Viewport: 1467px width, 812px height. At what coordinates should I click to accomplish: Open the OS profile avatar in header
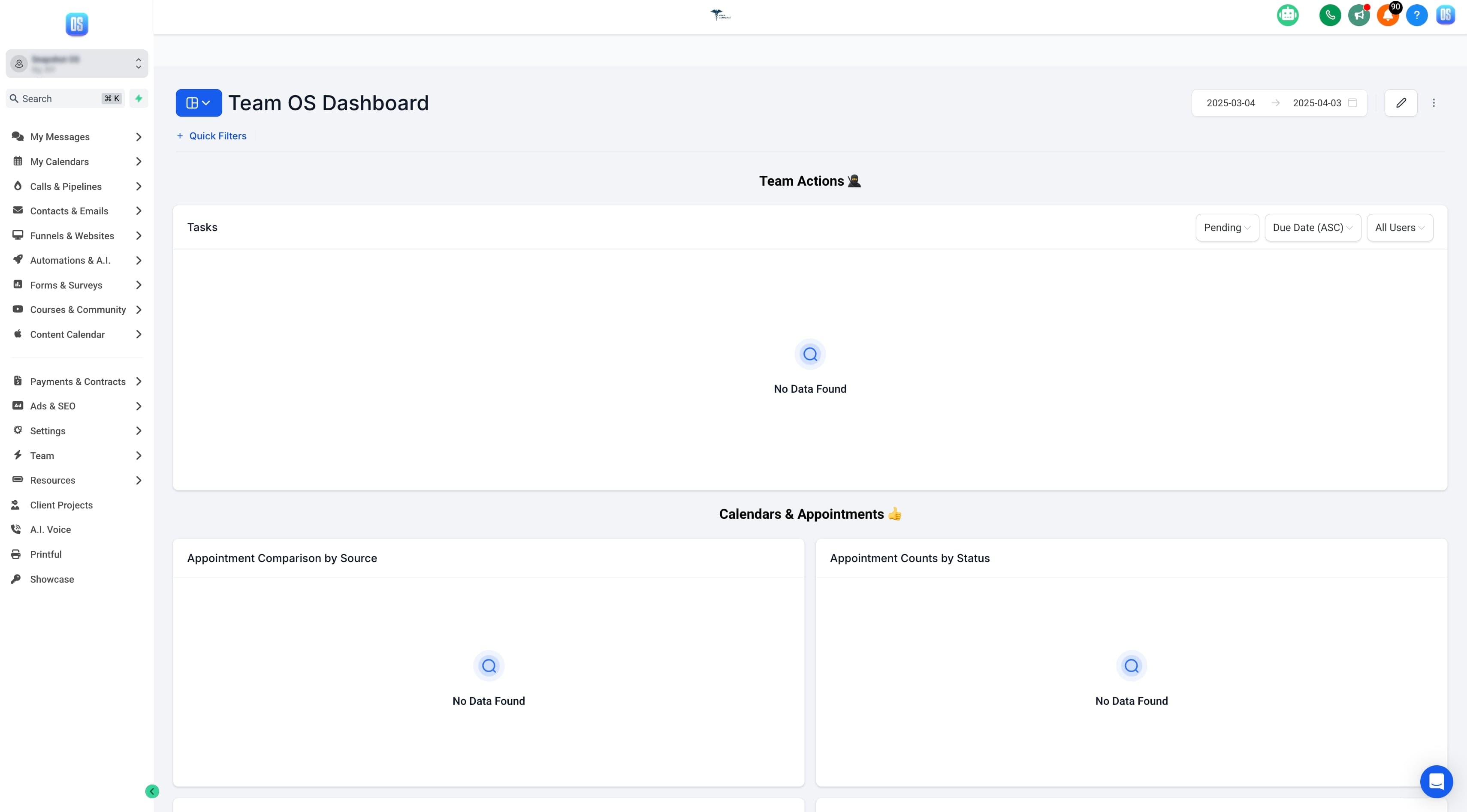(1446, 15)
